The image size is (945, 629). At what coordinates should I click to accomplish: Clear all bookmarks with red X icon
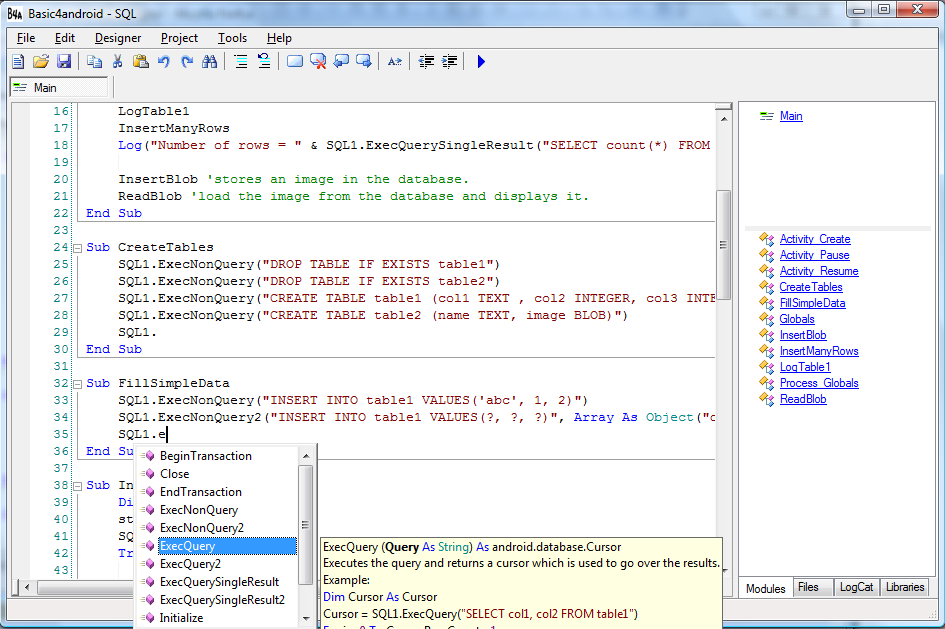pos(318,61)
